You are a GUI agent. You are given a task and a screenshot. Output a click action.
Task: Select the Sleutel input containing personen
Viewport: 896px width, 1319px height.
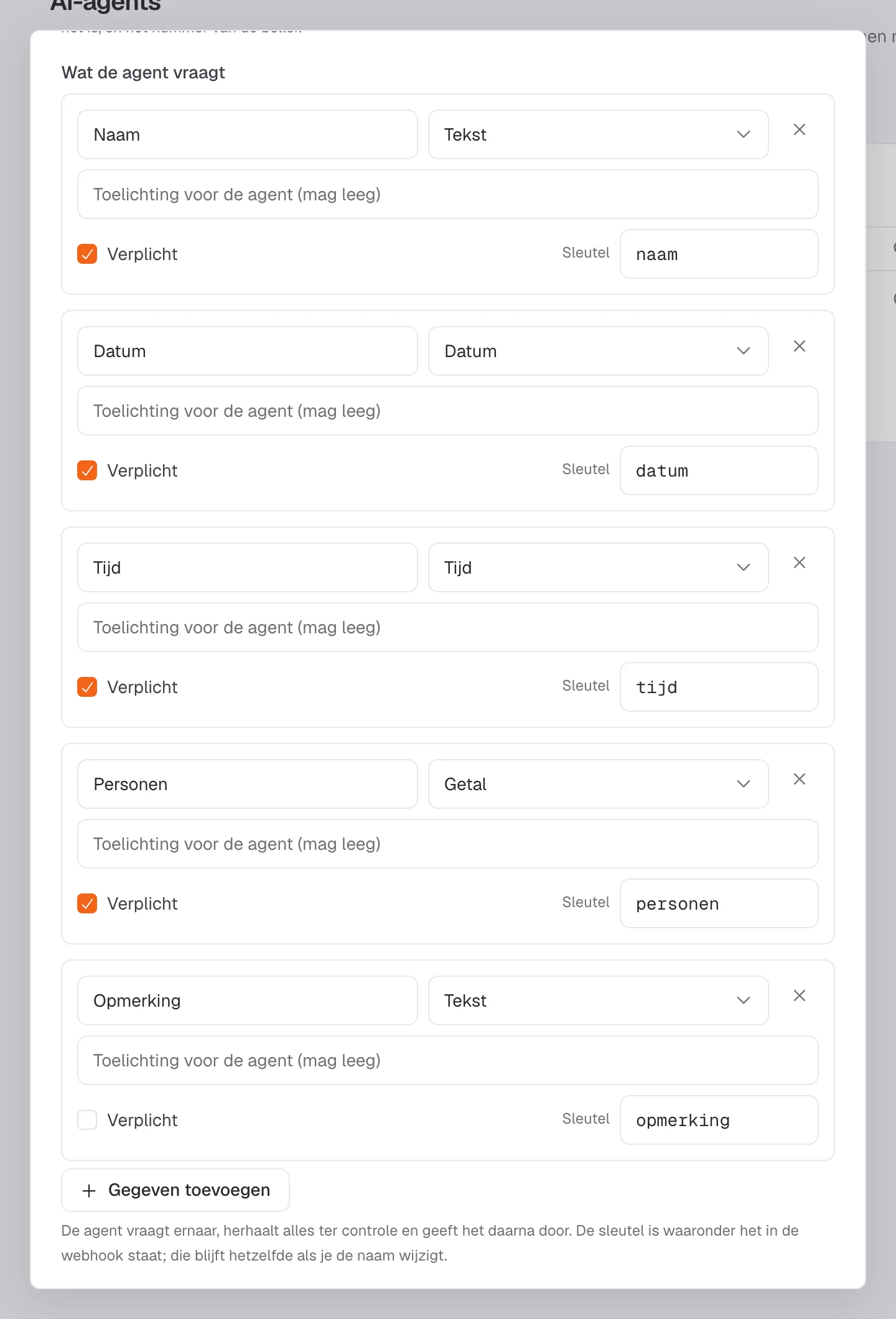(719, 903)
